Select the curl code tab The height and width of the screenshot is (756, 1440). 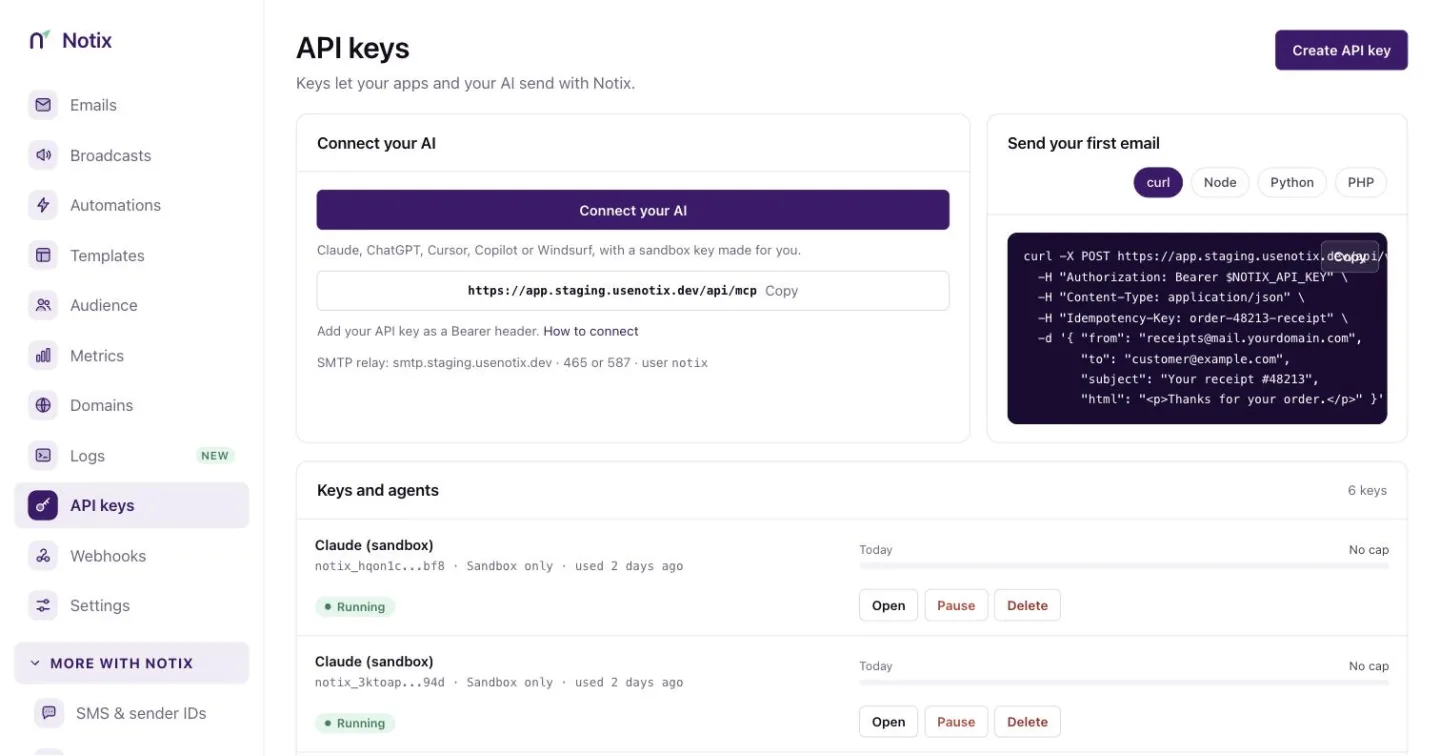[x=1158, y=182]
